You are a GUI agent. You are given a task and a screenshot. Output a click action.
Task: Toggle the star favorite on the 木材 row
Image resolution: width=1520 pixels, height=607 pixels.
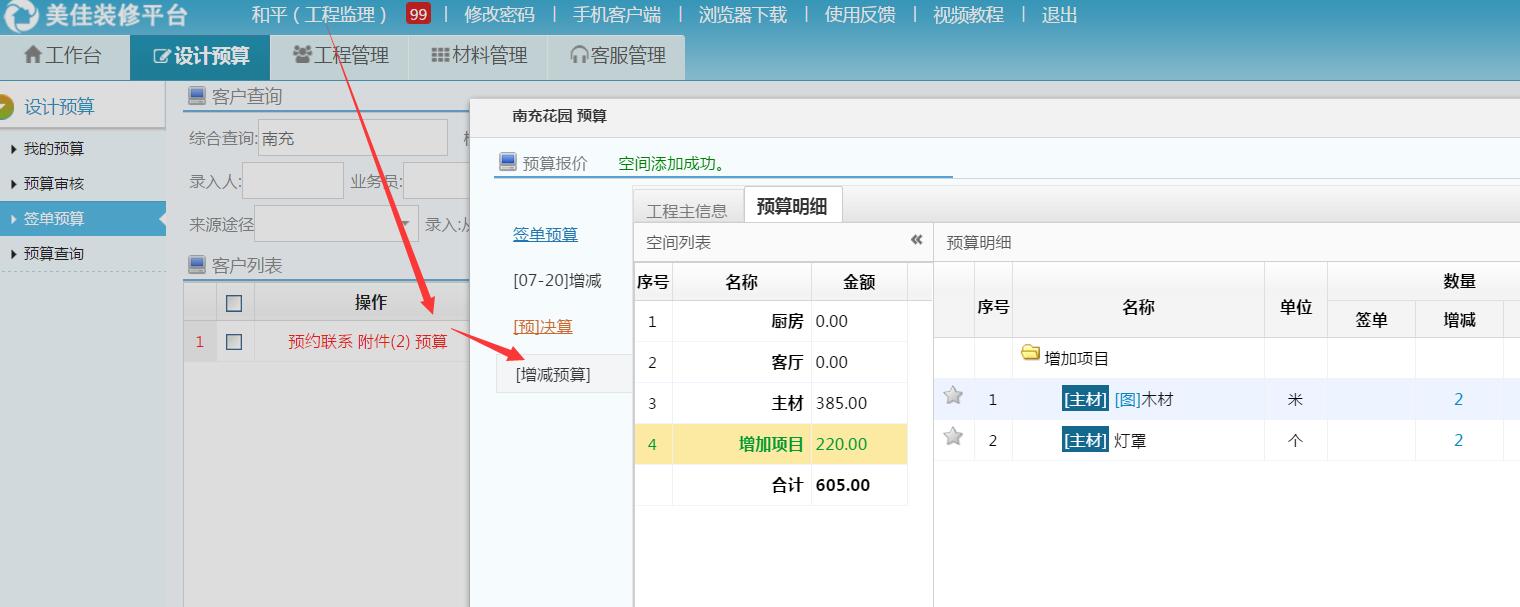(953, 394)
